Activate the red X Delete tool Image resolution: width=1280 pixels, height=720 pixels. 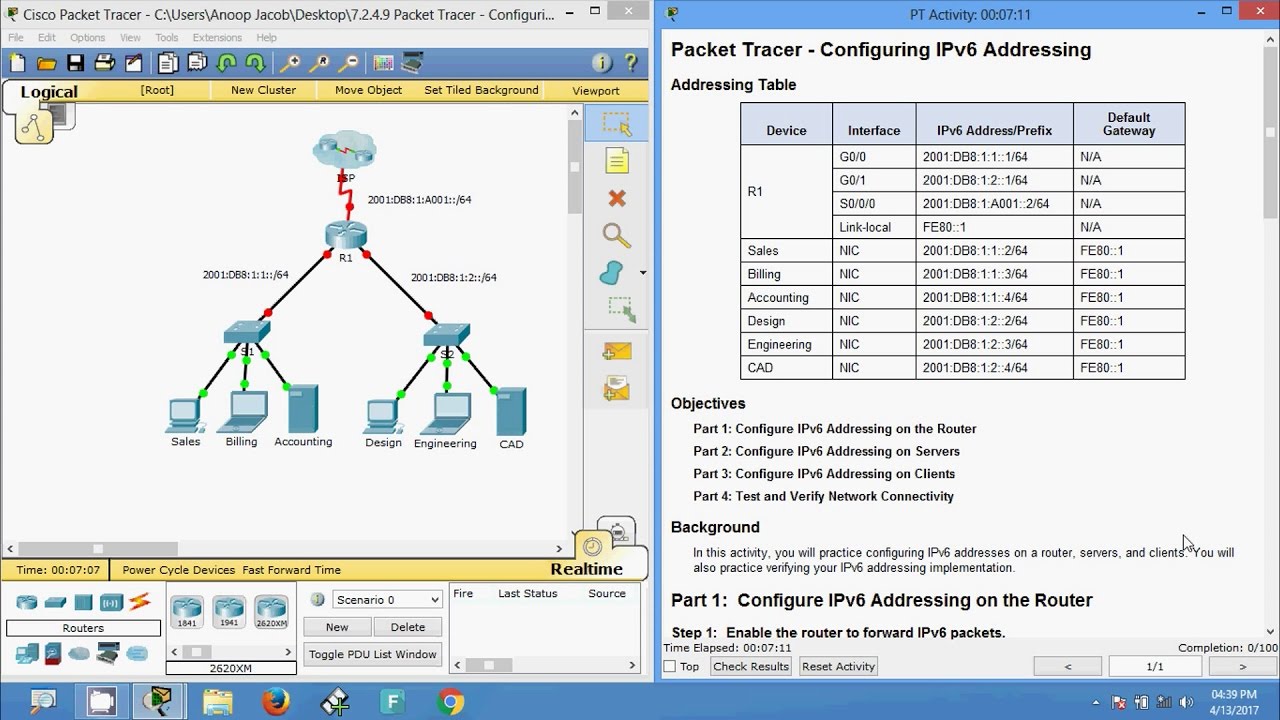[x=617, y=198]
